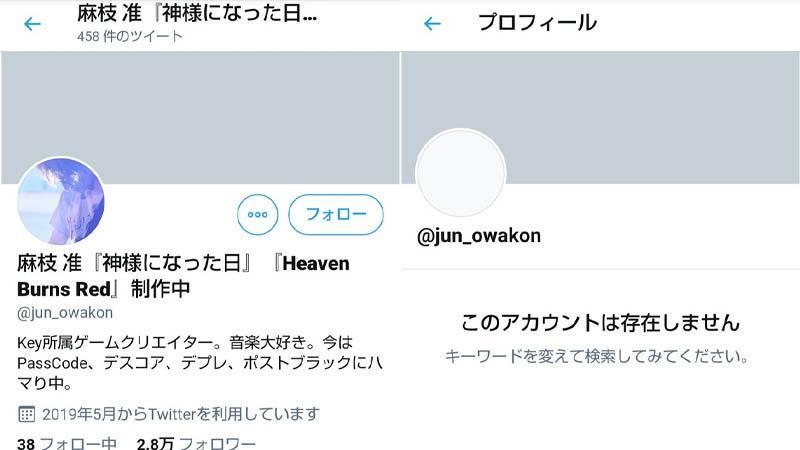Open the 2.8万 フォロワー followers list
800x450 pixels.
196,443
